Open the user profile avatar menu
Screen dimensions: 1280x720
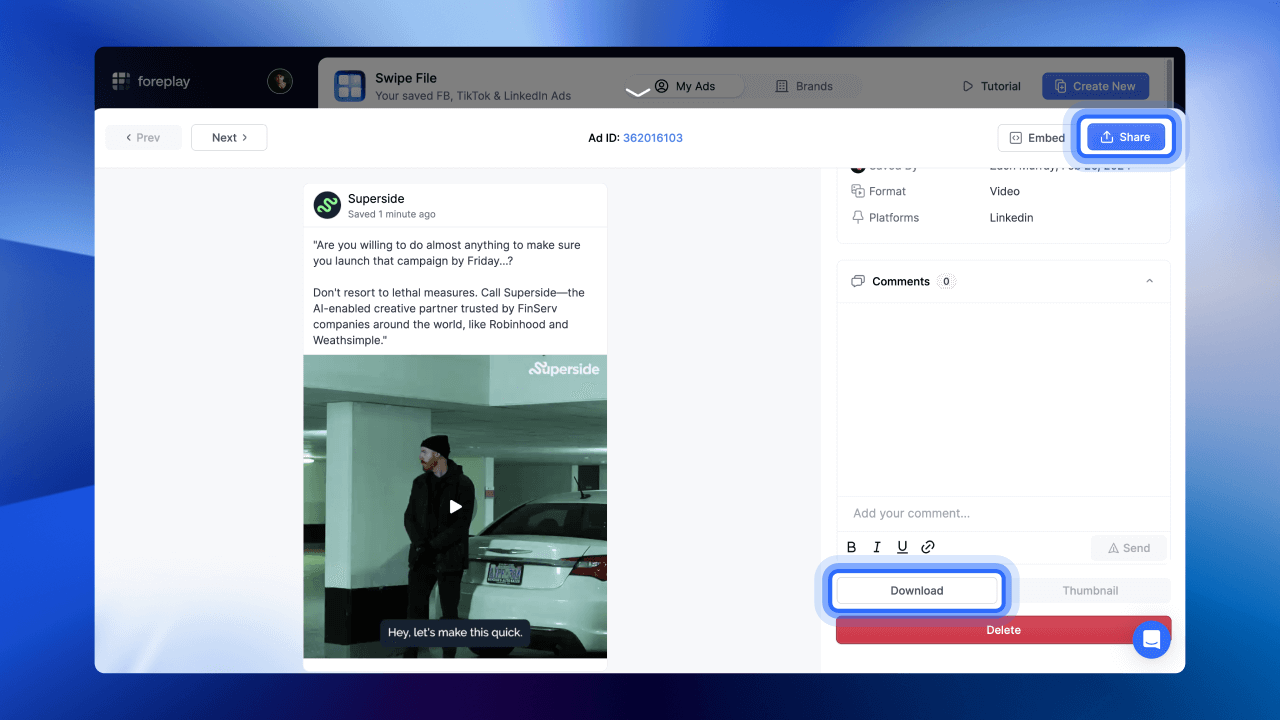click(280, 82)
